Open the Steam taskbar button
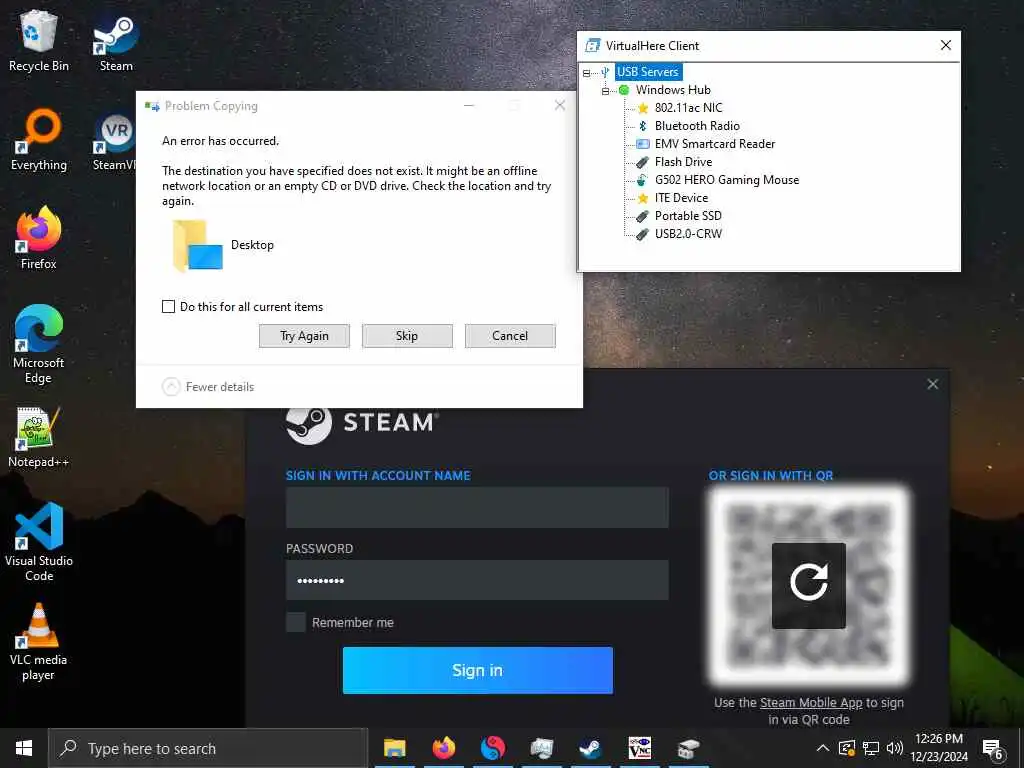 tap(590, 748)
